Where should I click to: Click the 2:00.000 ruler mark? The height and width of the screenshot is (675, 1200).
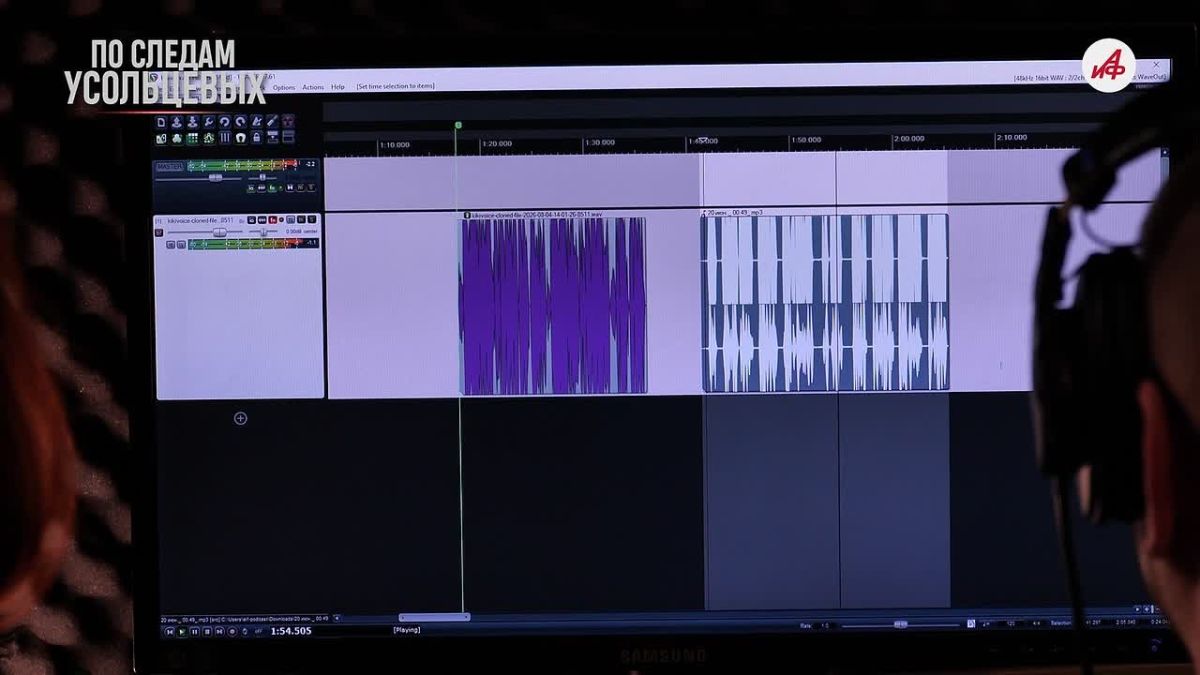tap(908, 139)
